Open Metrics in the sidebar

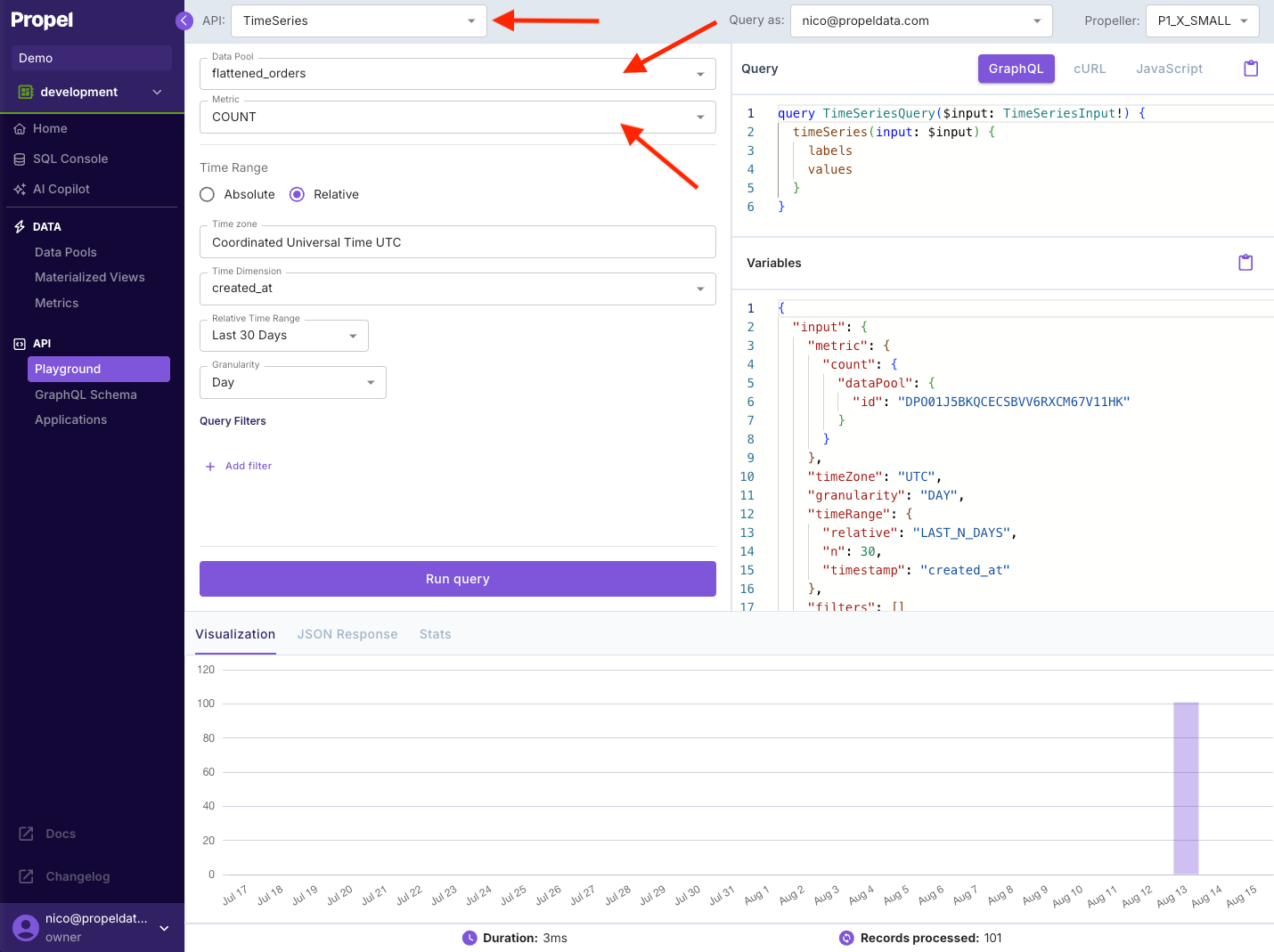click(57, 304)
